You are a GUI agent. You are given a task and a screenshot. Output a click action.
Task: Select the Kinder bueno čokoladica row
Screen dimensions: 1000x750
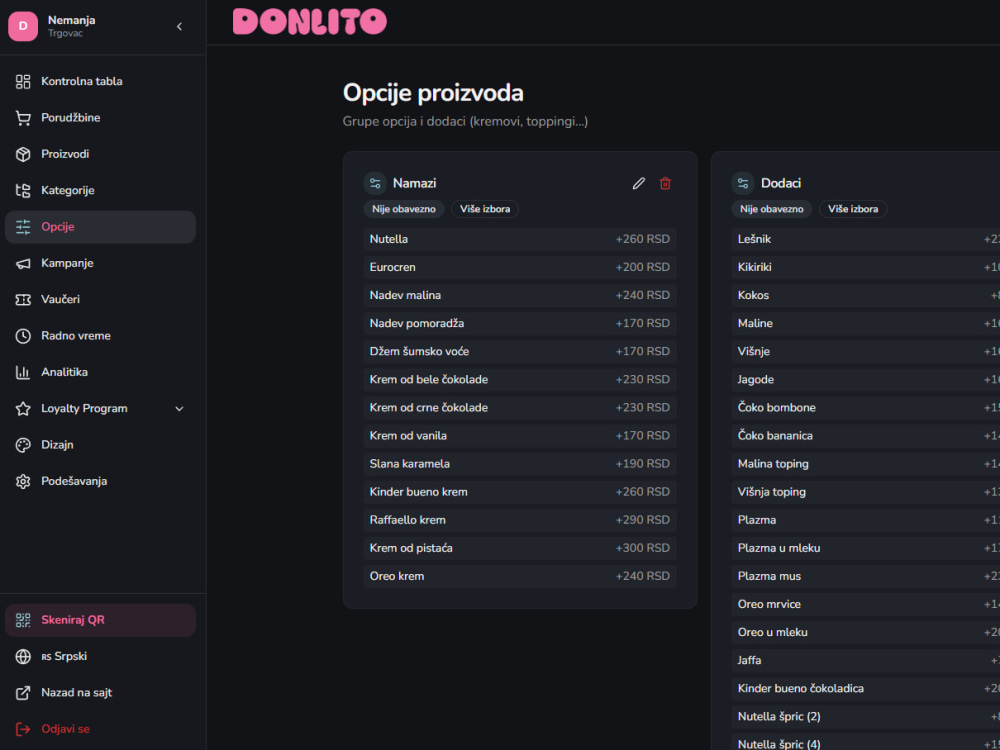click(x=865, y=688)
